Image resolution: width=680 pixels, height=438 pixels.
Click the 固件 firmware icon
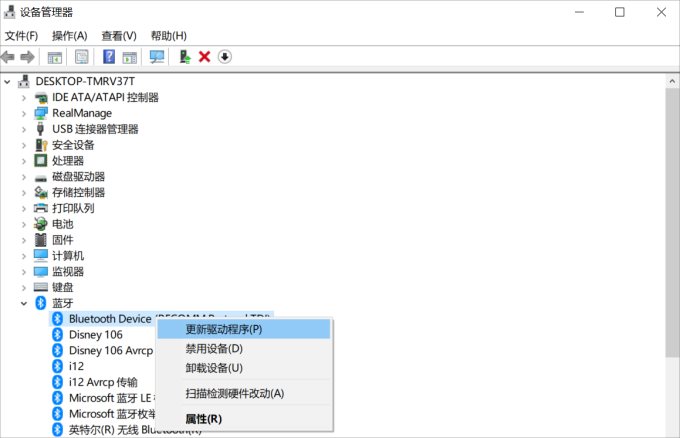[x=41, y=240]
